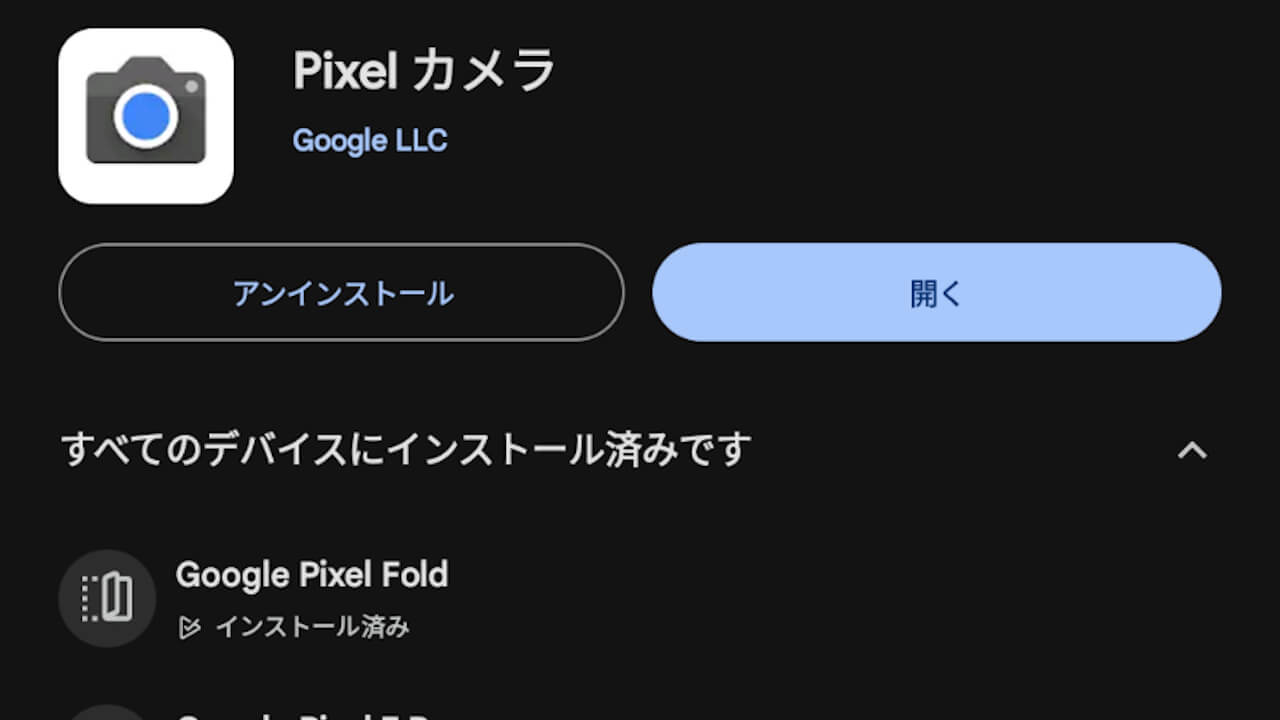Image resolution: width=1280 pixels, height=720 pixels.
Task: Open the Google LLC developer page
Action: tap(370, 140)
